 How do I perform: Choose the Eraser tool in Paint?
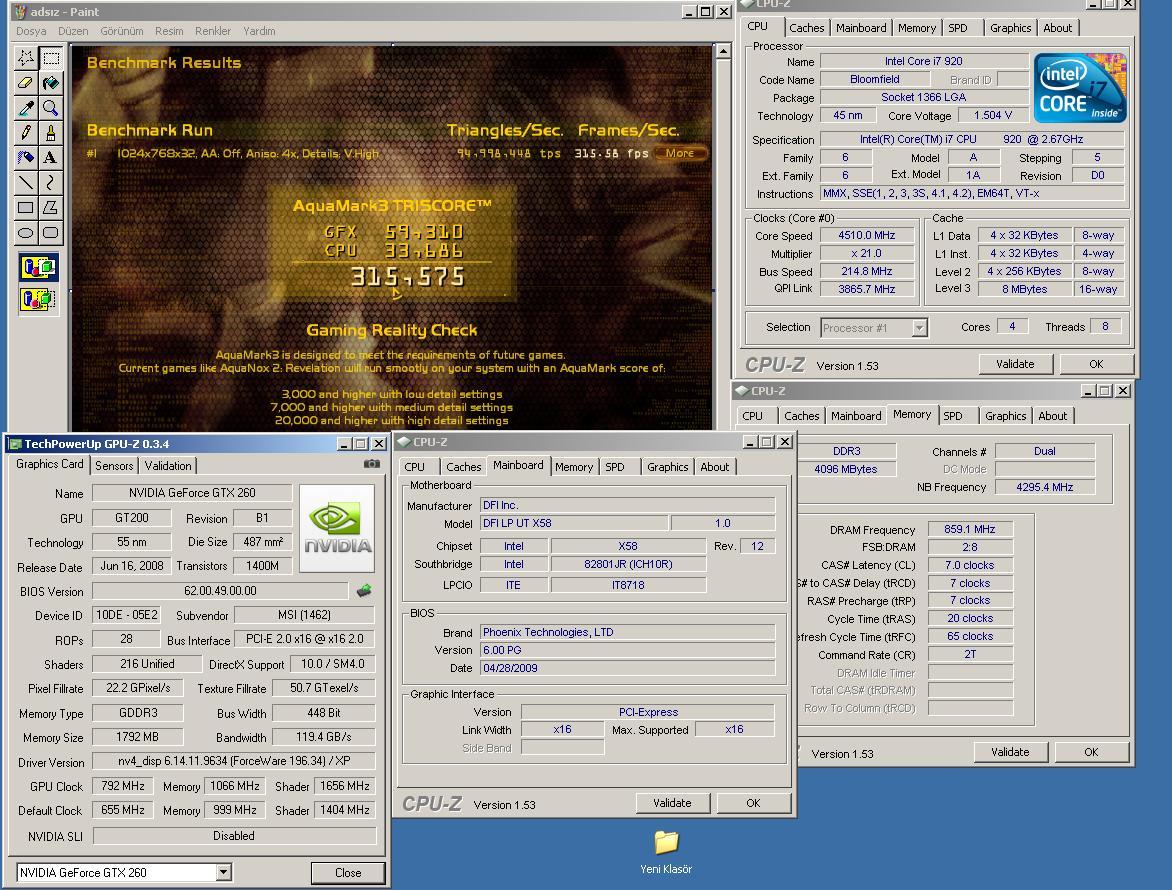[x=26, y=83]
